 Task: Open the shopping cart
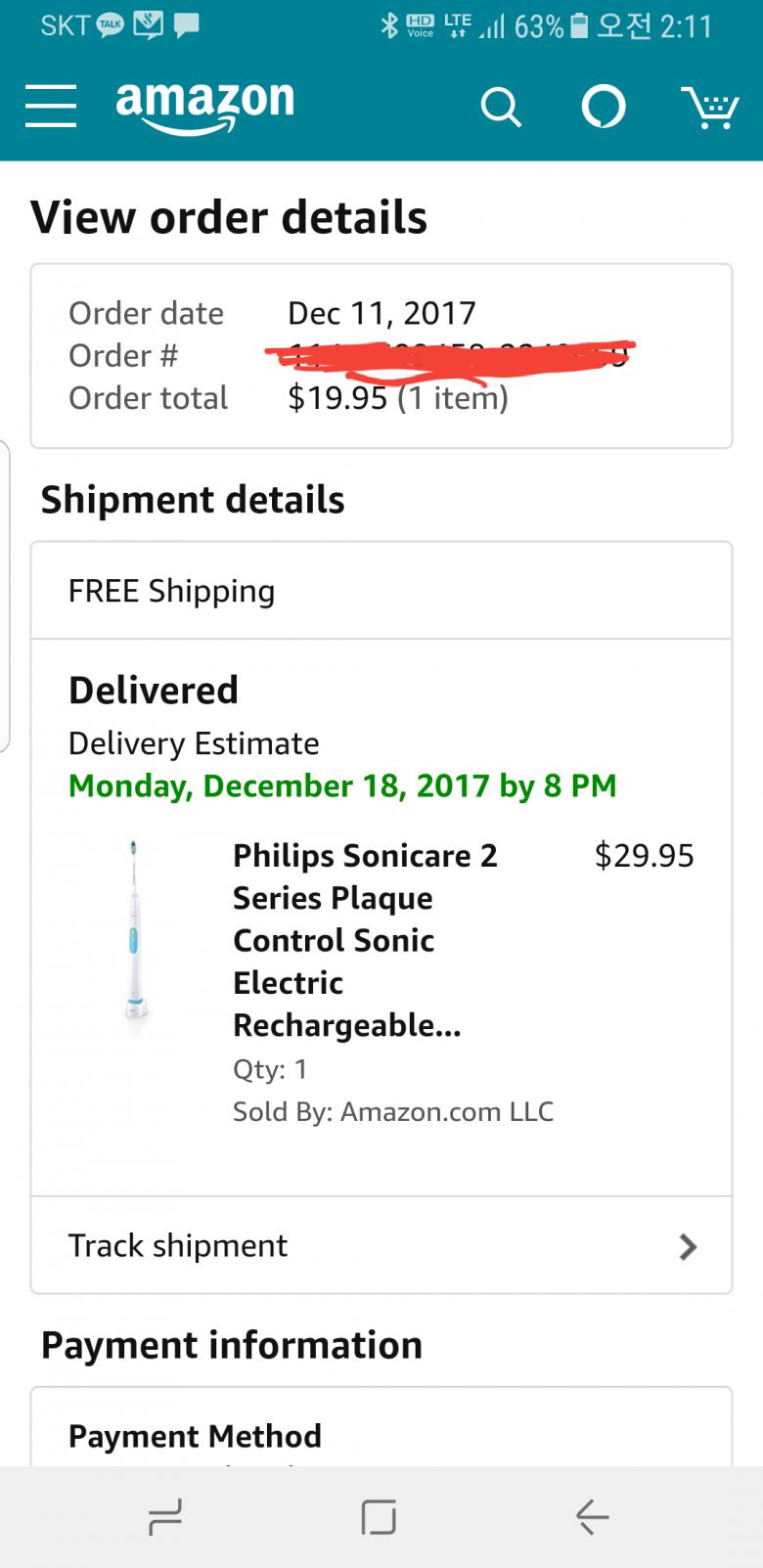click(x=709, y=106)
